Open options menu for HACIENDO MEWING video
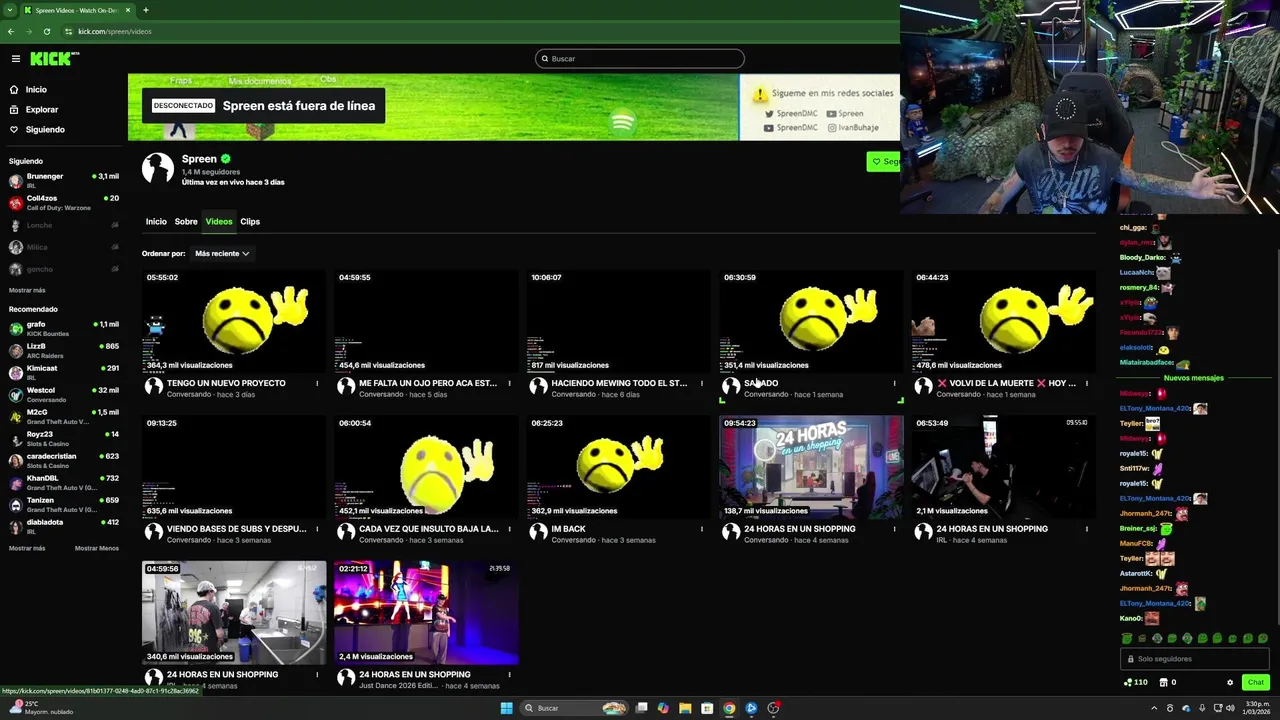 (x=702, y=383)
